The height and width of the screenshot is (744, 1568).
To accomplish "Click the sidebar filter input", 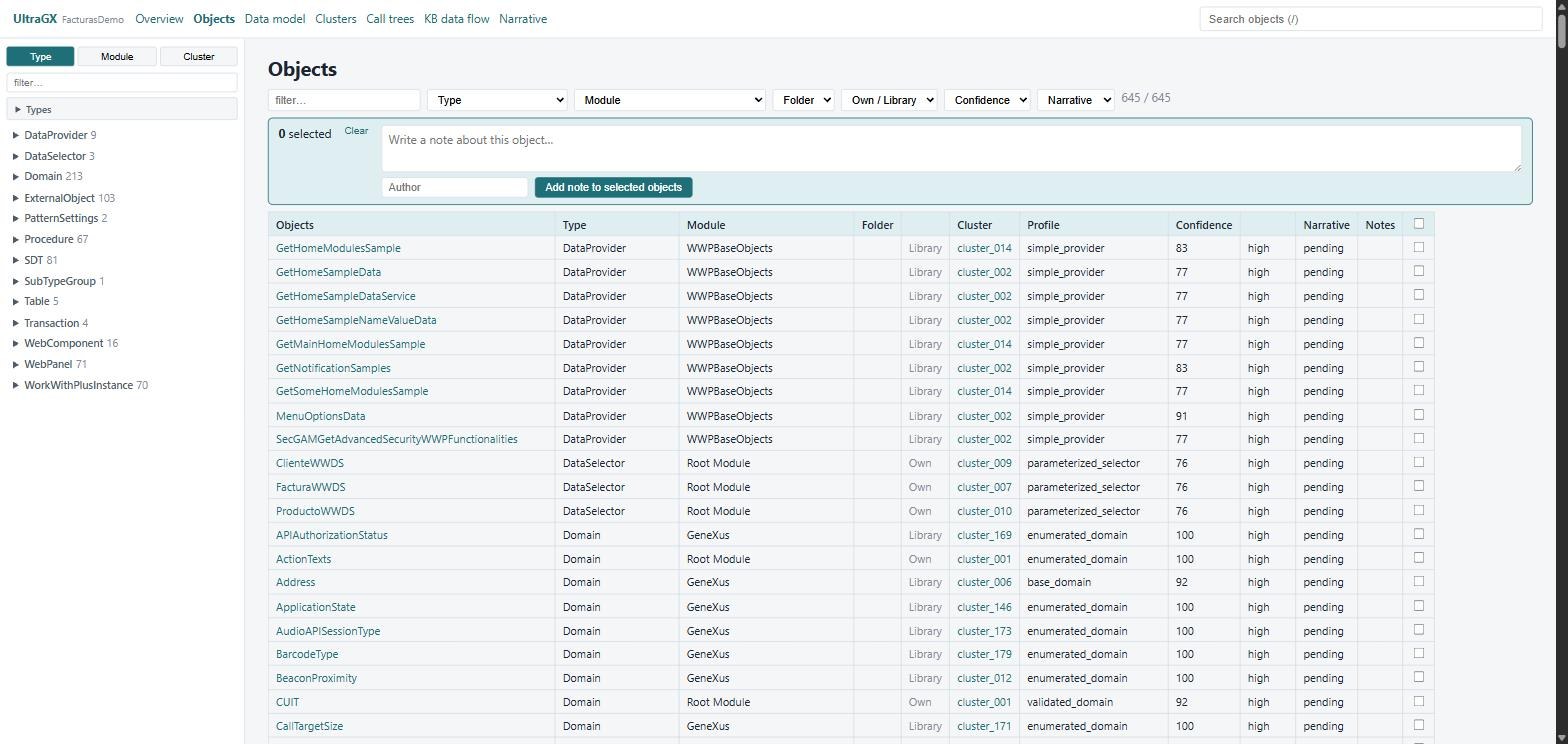I will click(122, 83).
